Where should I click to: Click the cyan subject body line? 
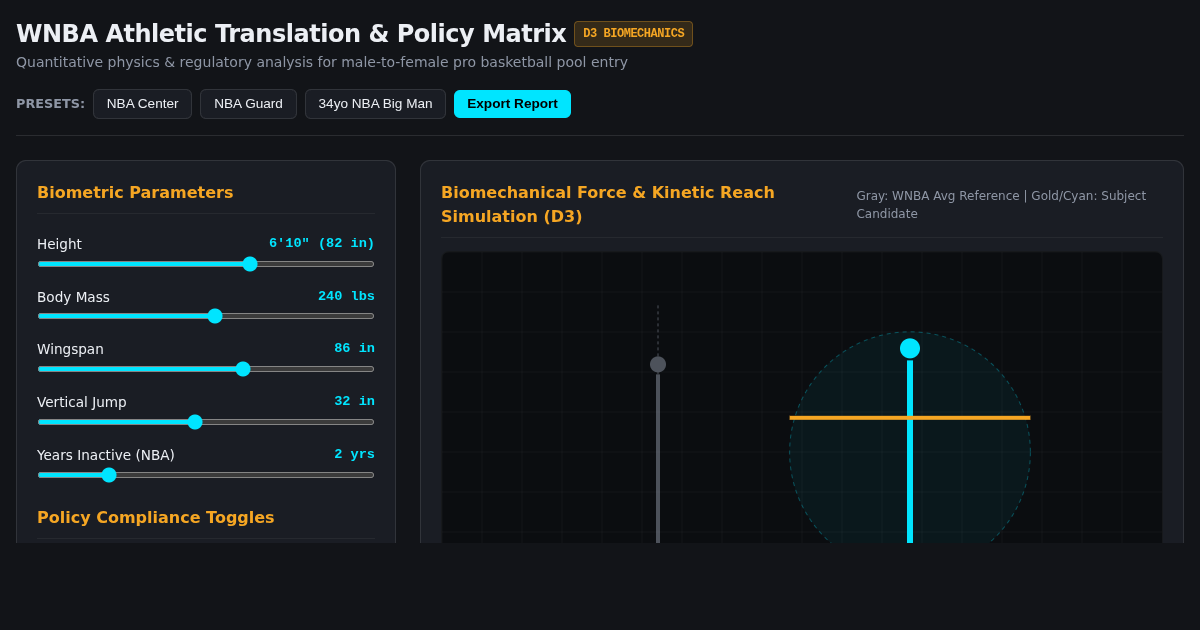tap(910, 452)
